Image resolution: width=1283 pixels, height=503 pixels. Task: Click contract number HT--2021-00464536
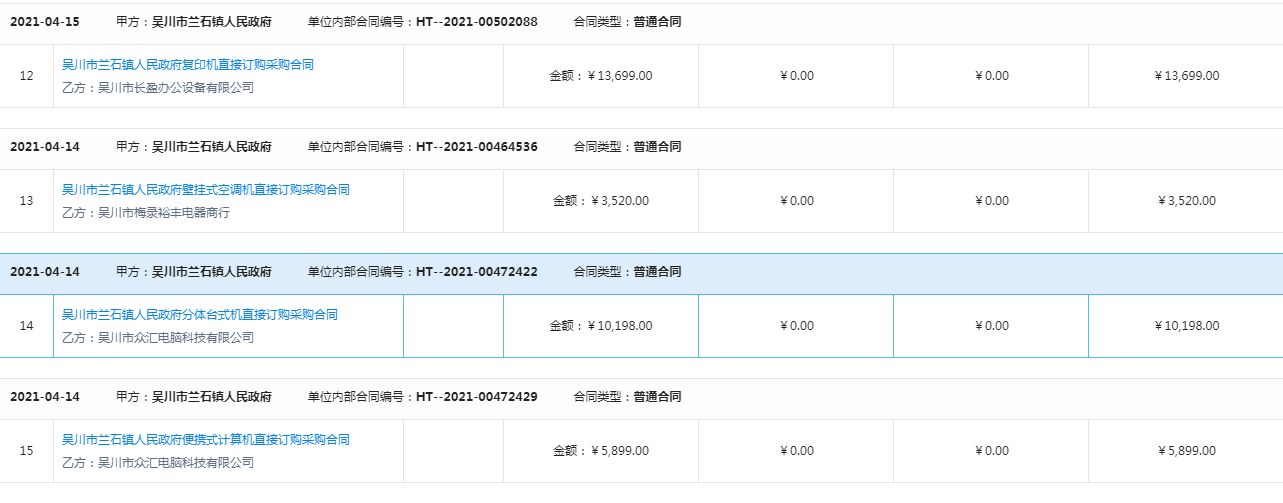point(476,146)
